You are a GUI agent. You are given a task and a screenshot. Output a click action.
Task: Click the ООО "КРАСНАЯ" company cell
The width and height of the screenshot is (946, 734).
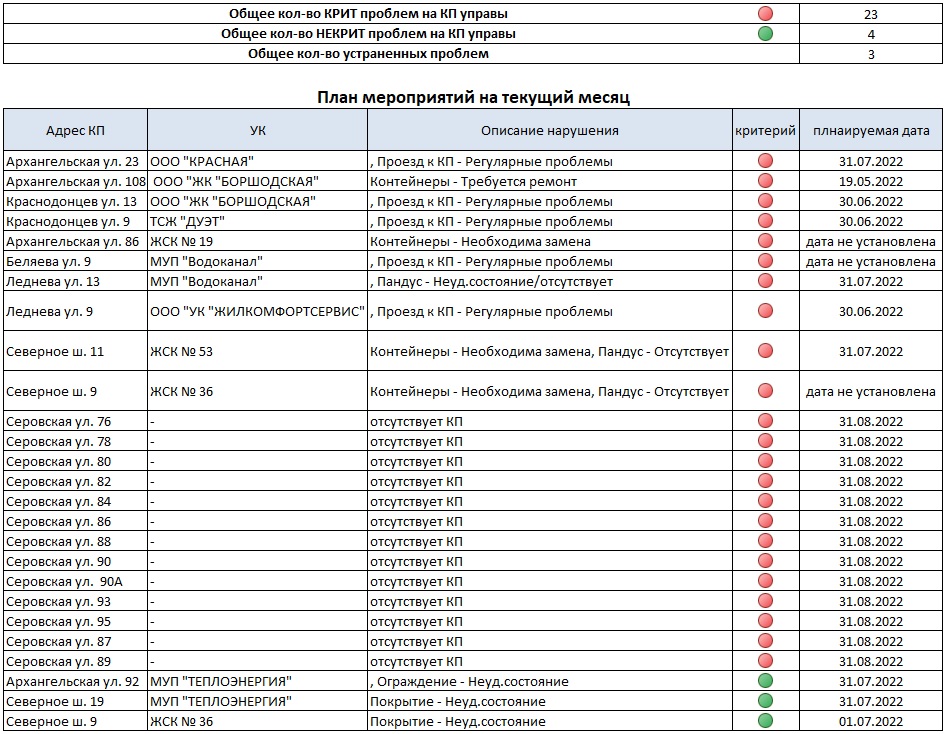tap(202, 161)
